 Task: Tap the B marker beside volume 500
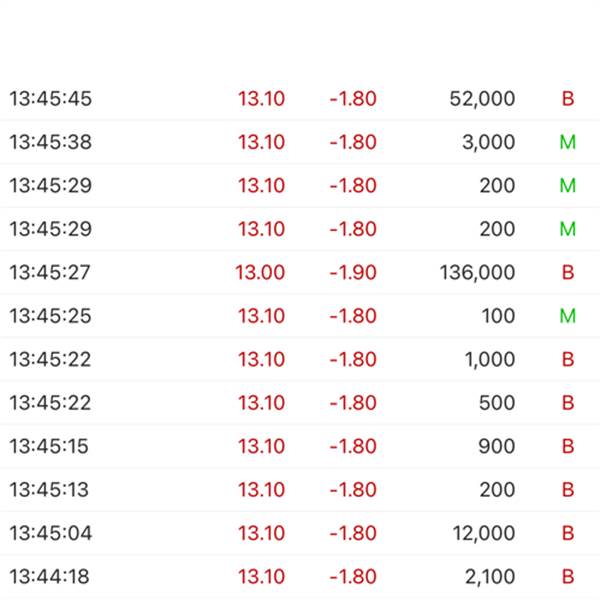(x=568, y=403)
